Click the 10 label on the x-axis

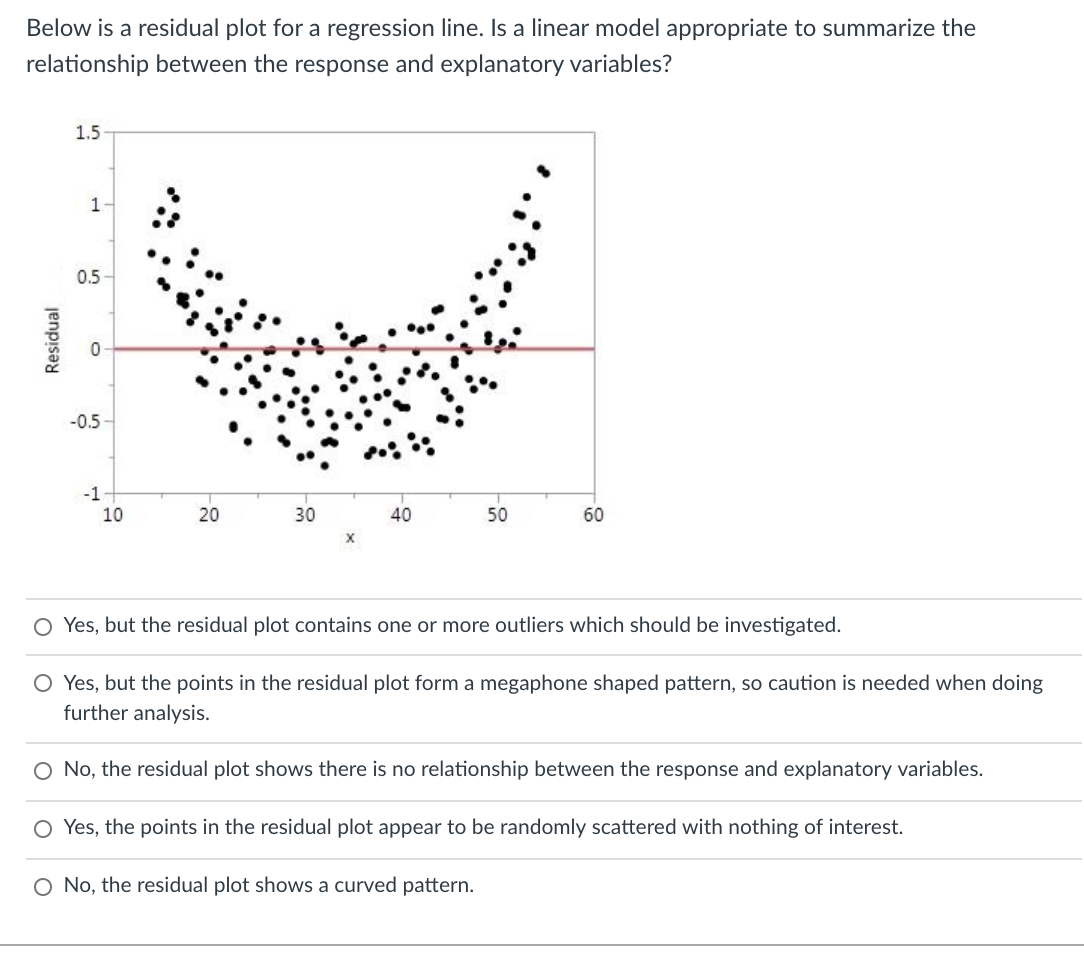point(113,515)
